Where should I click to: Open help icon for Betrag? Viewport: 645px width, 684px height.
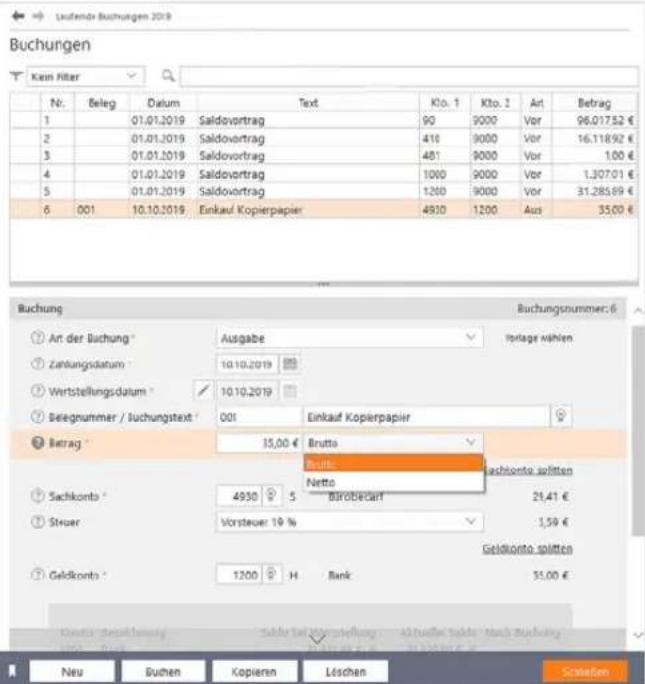38,443
